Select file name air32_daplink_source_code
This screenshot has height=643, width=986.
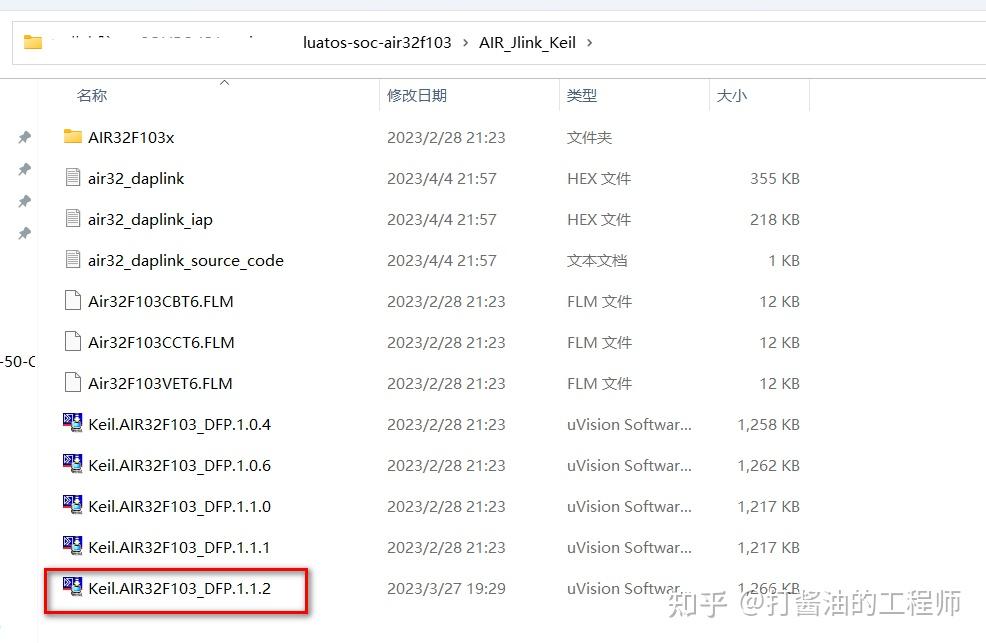(186, 260)
